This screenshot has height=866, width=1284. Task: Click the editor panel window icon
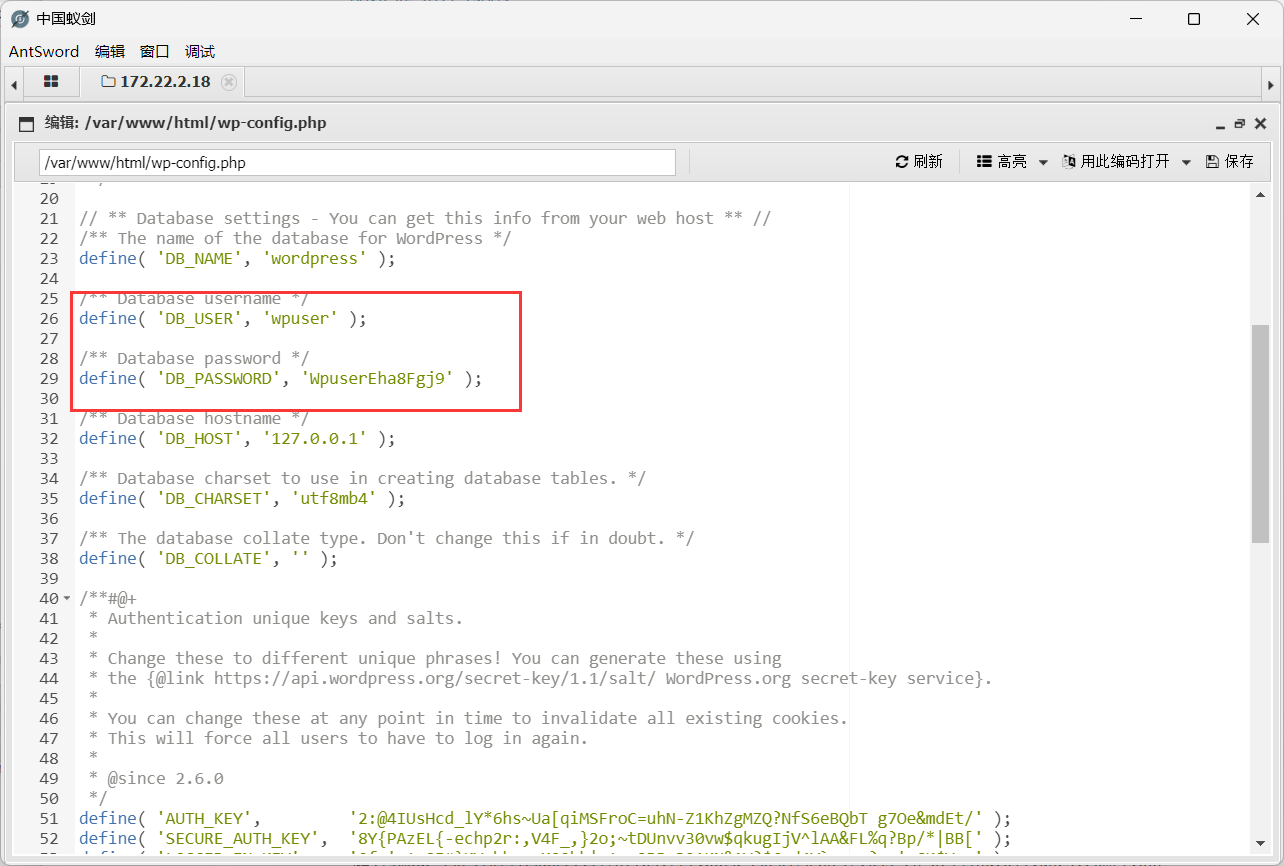click(x=27, y=124)
